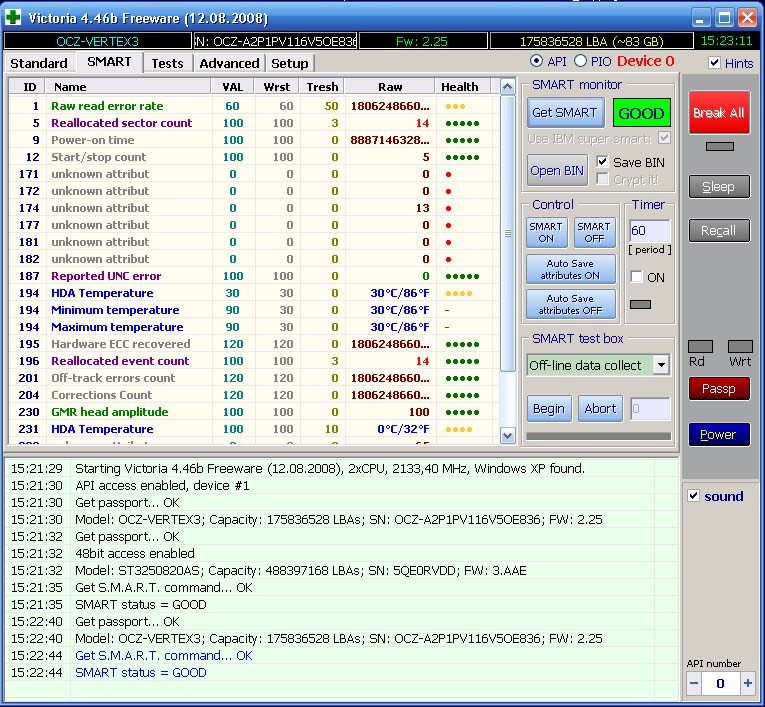
Task: Click the SMART OFF button
Action: [594, 232]
